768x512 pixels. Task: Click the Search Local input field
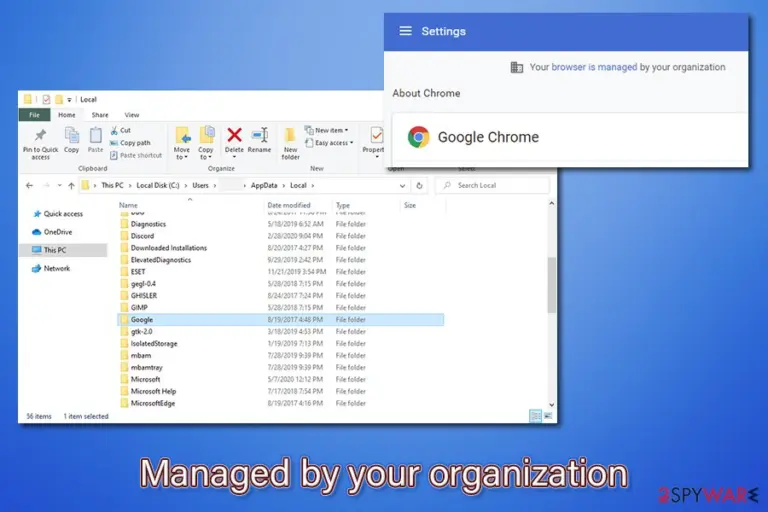tap(492, 186)
